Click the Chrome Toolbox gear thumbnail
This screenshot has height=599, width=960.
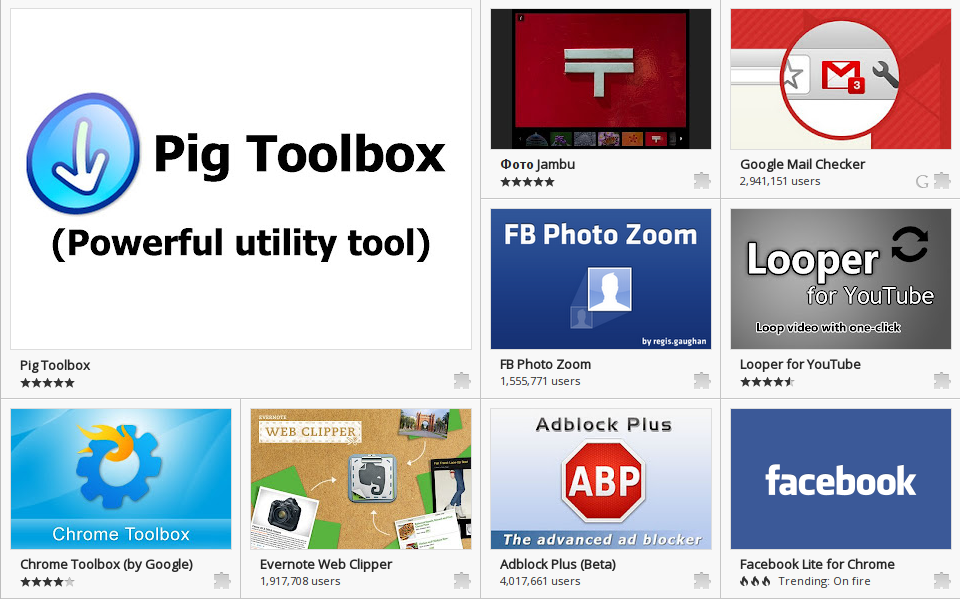121,479
